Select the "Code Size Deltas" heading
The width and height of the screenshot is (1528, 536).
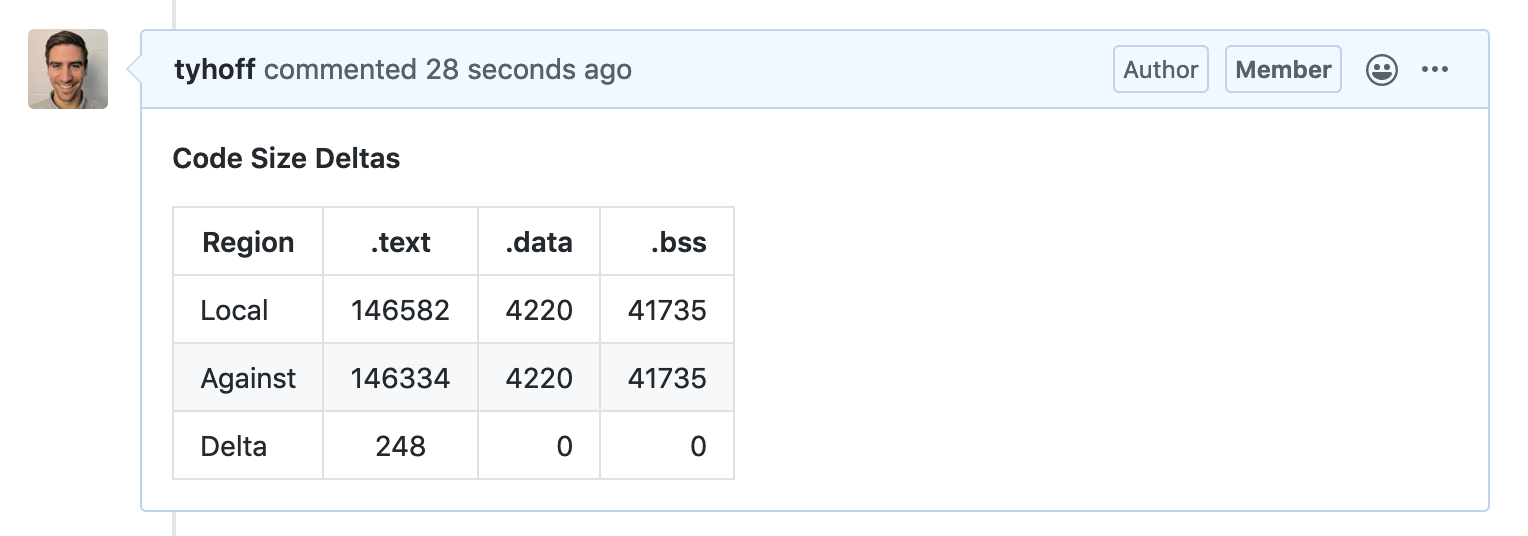point(286,158)
